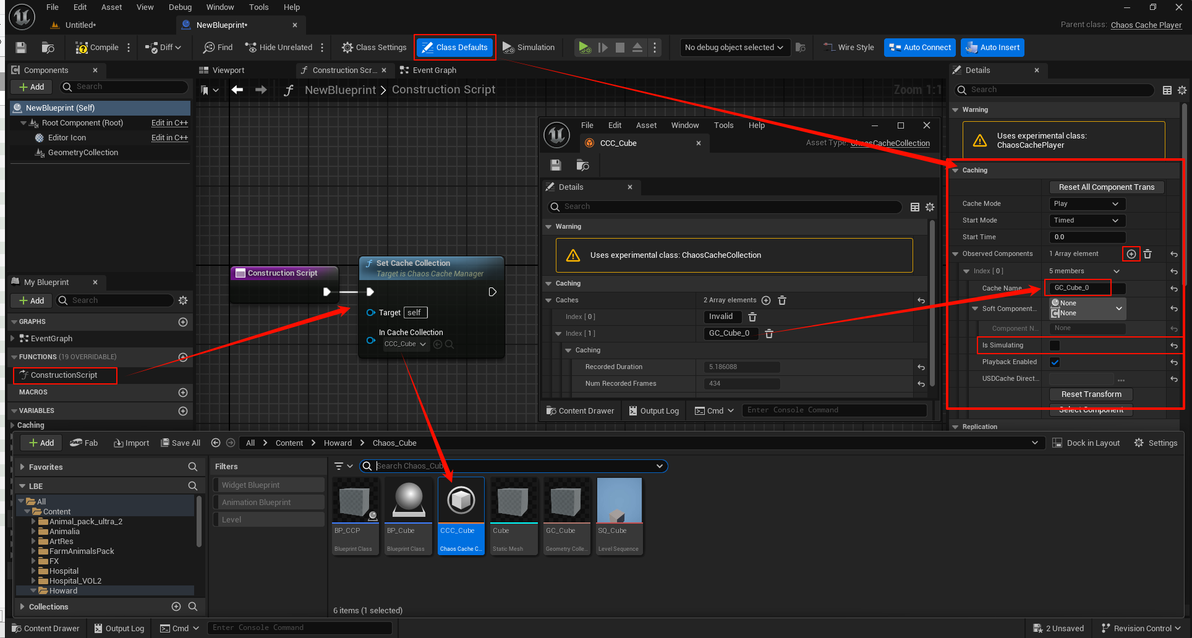Screen dimensions: 1192x638
Task: Open My Blueprint settings gear
Action: point(182,300)
